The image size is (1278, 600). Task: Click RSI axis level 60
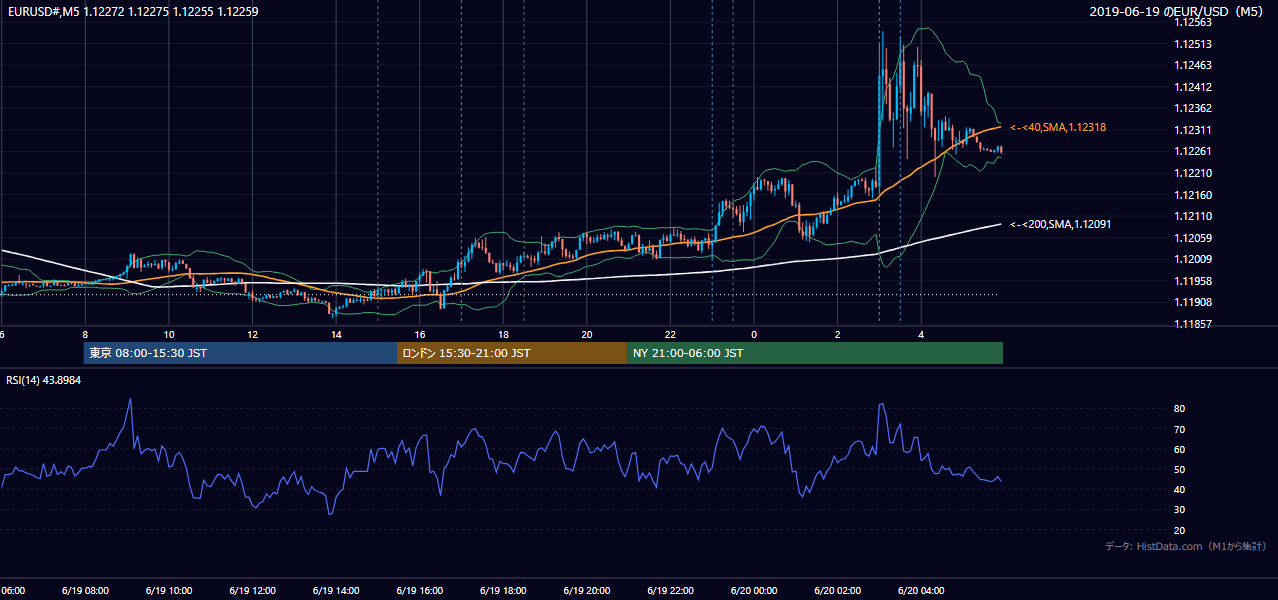click(1180, 449)
